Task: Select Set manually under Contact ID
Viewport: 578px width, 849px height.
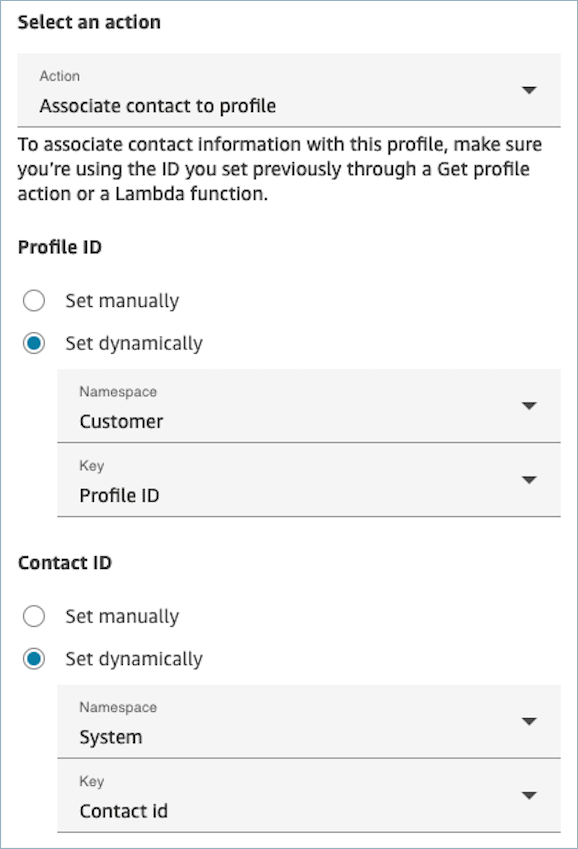Action: click(x=33, y=616)
